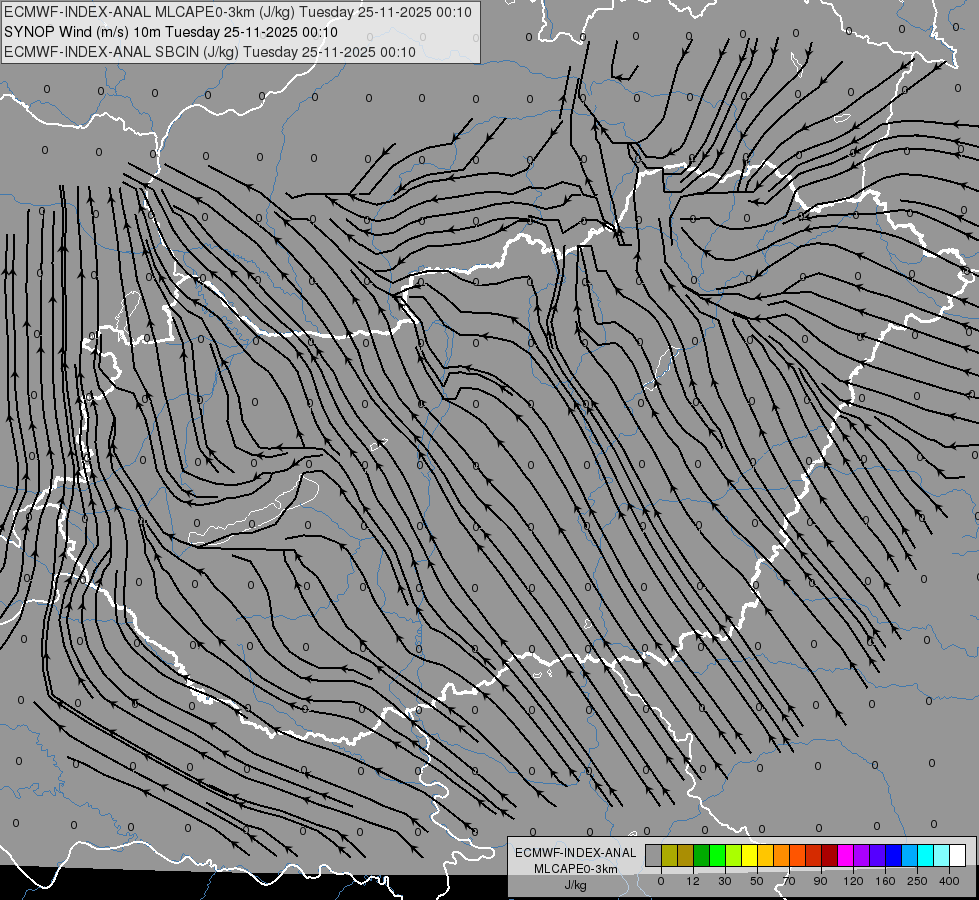The height and width of the screenshot is (900, 979).
Task: Click the legend scale value 50
Action: tap(757, 881)
